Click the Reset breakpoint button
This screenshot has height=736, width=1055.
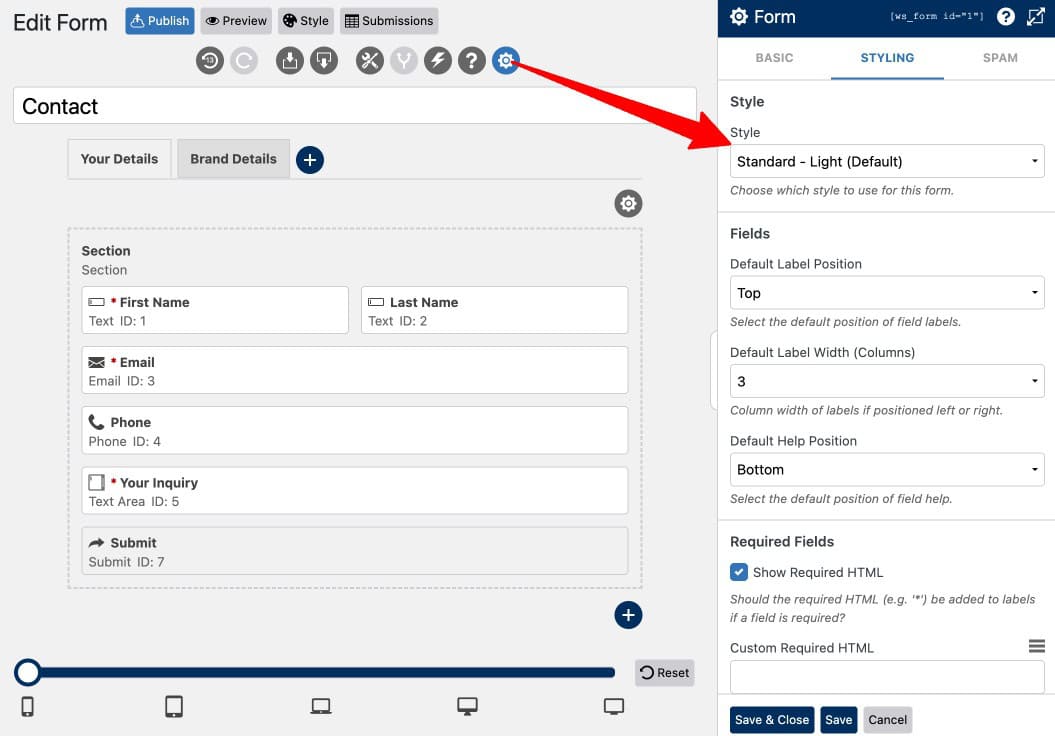click(x=665, y=673)
